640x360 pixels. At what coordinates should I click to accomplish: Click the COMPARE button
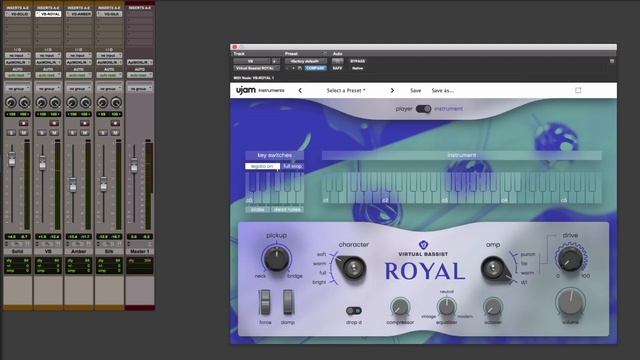[x=316, y=68]
